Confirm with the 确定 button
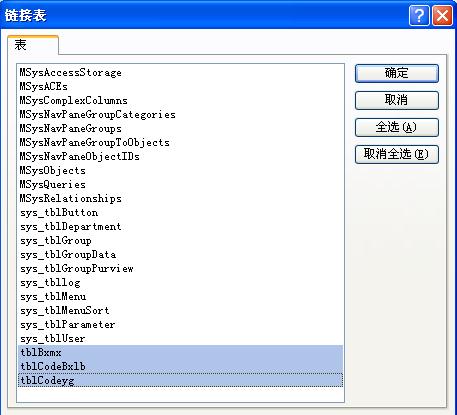Image resolution: width=457 pixels, height=415 pixels. 397,73
